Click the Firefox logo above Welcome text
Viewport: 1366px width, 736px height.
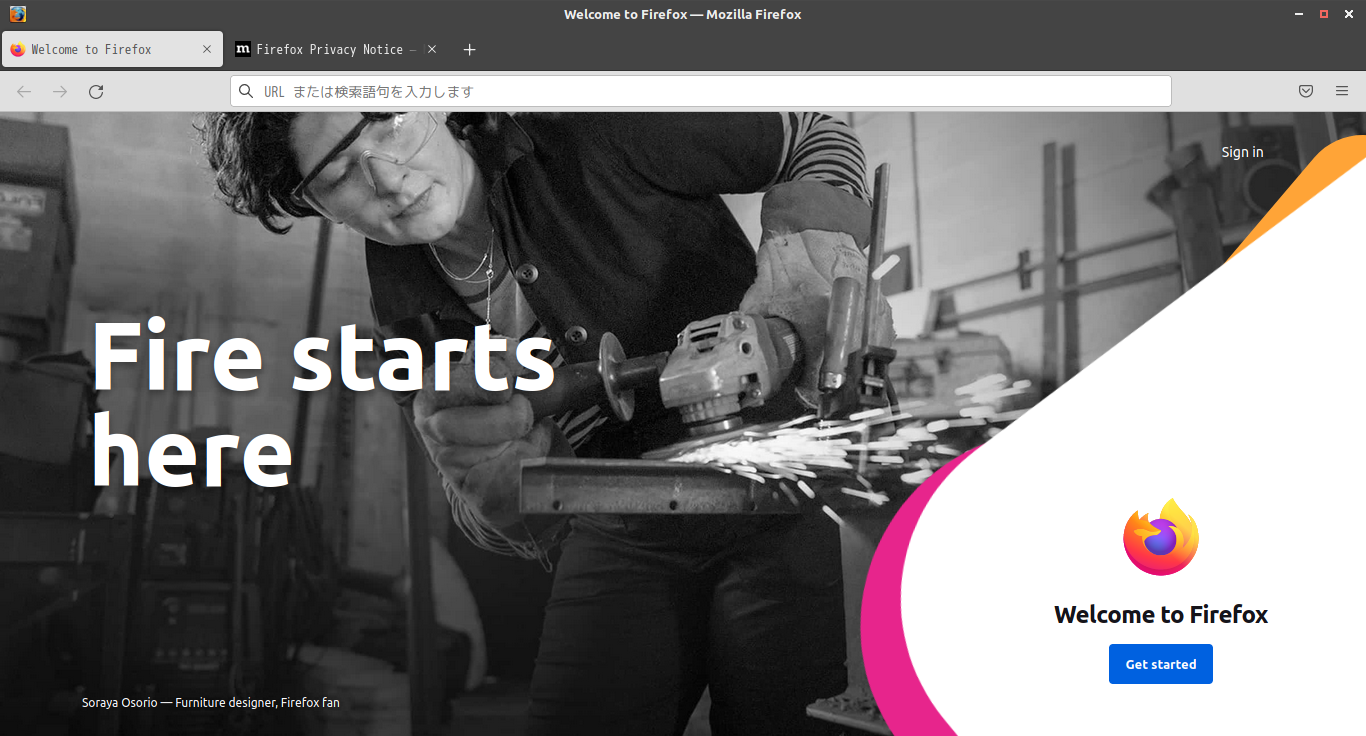tap(1161, 537)
